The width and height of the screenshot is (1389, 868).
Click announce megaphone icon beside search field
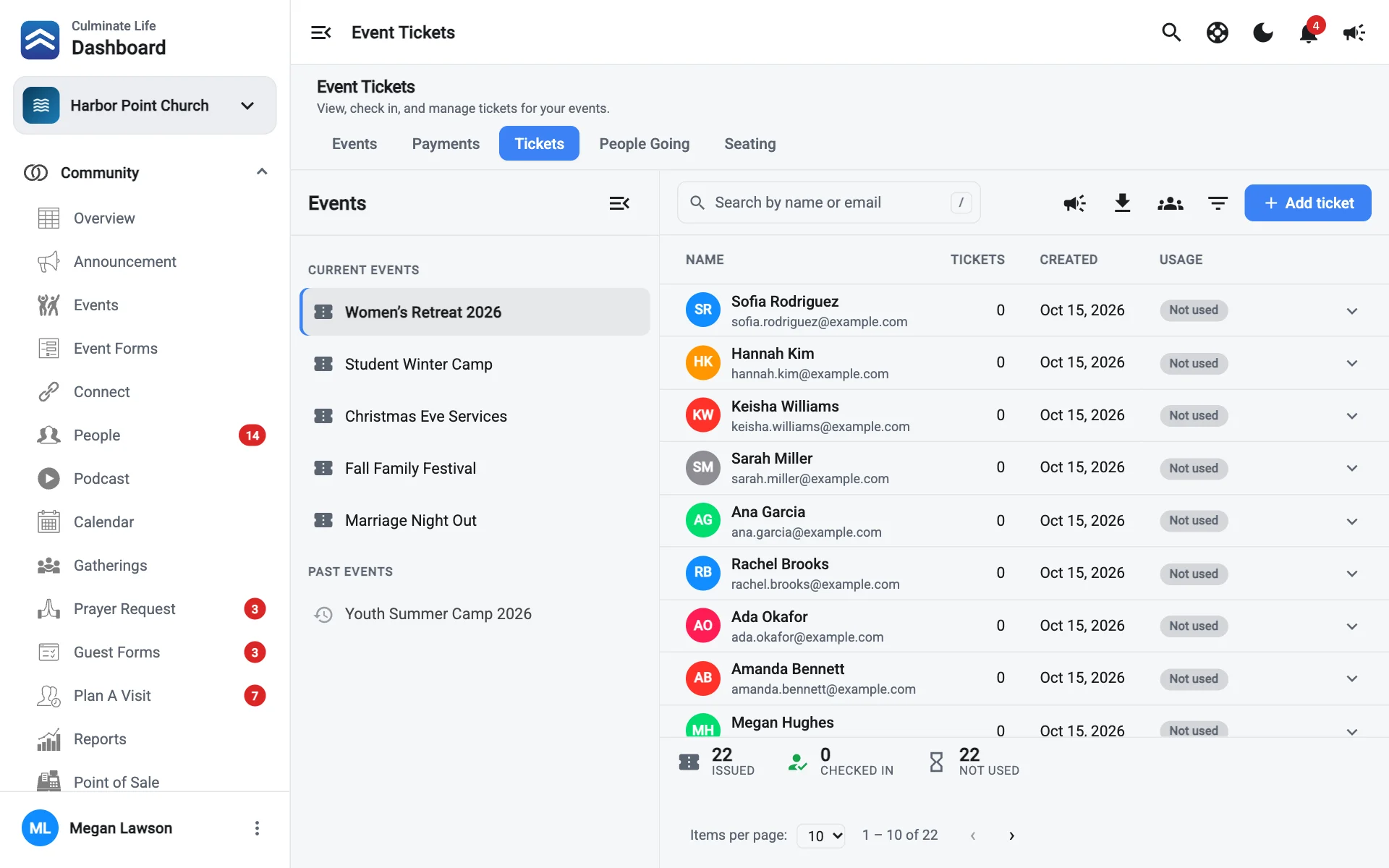coord(1074,203)
